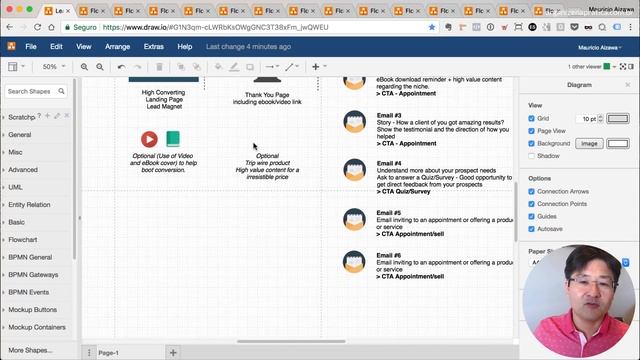640x360 pixels.
Task: Toggle the format panel icon
Action: point(631,67)
